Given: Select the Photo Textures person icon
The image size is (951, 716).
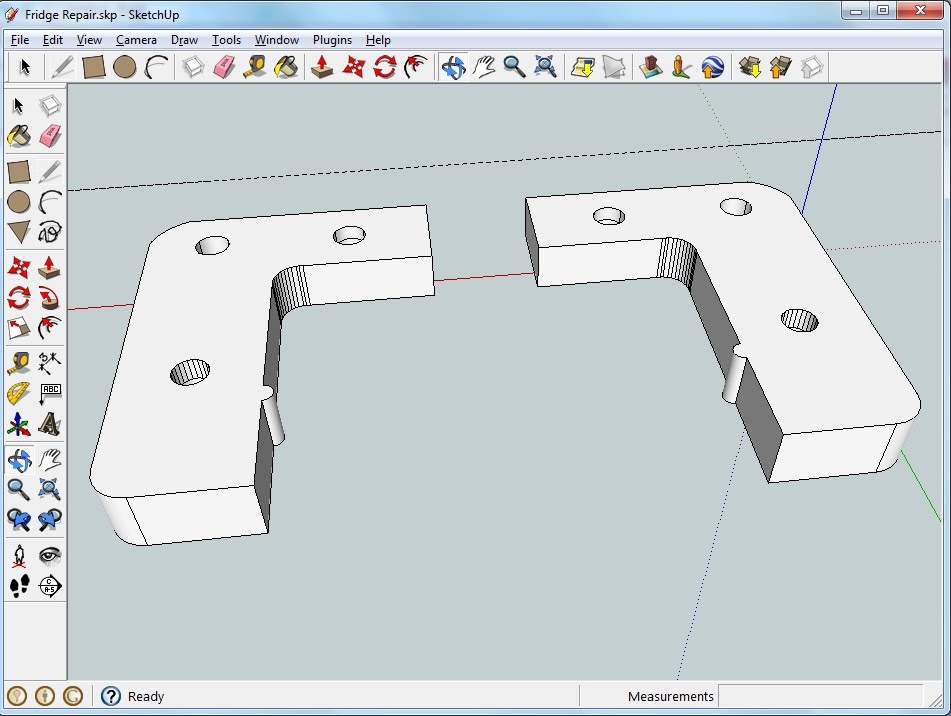Looking at the screenshot, I should (681, 67).
